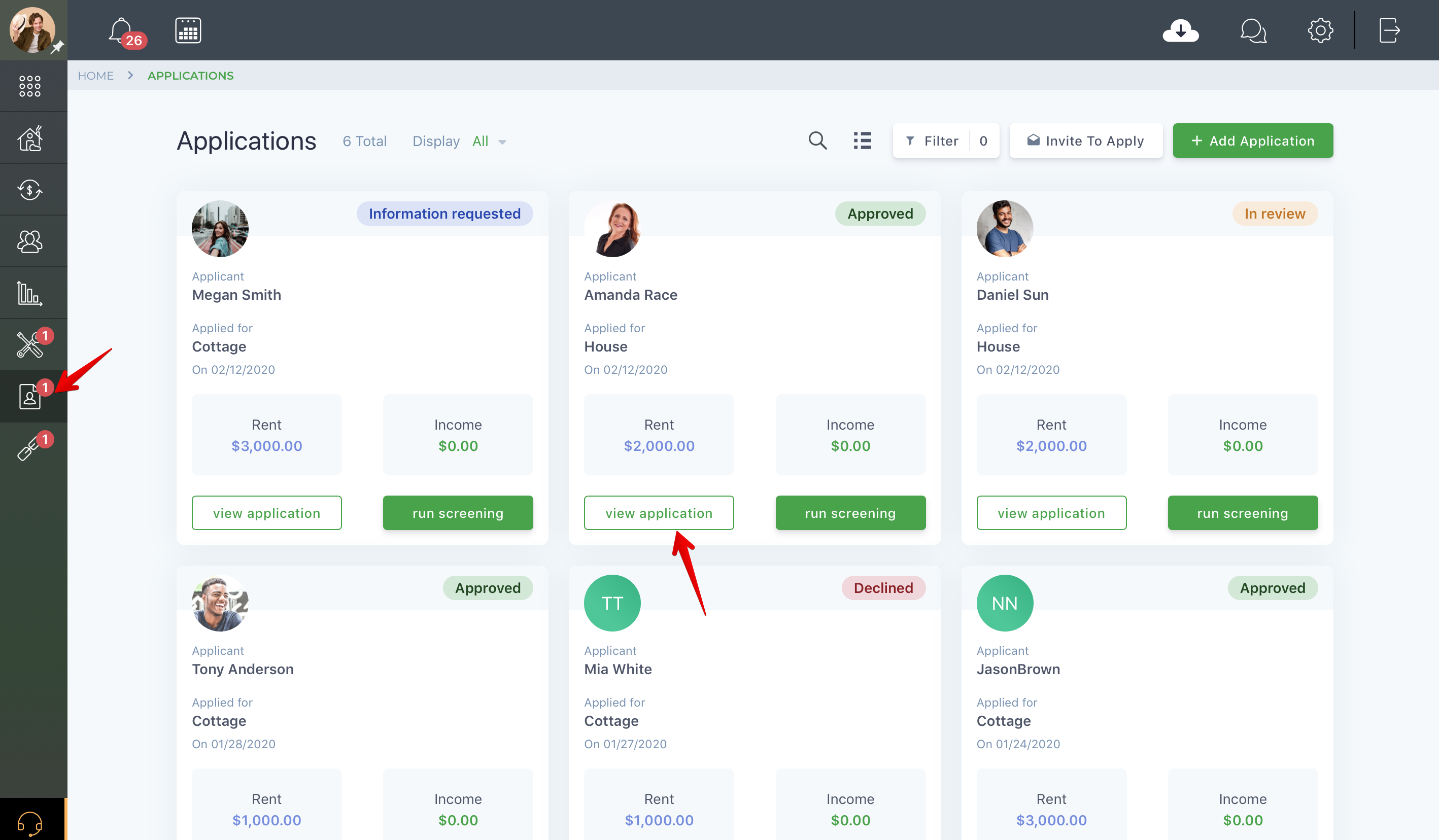Image resolution: width=1439 pixels, height=840 pixels.
Task: Click Tony Anderson's $1,000.00 rent value
Action: point(267,820)
